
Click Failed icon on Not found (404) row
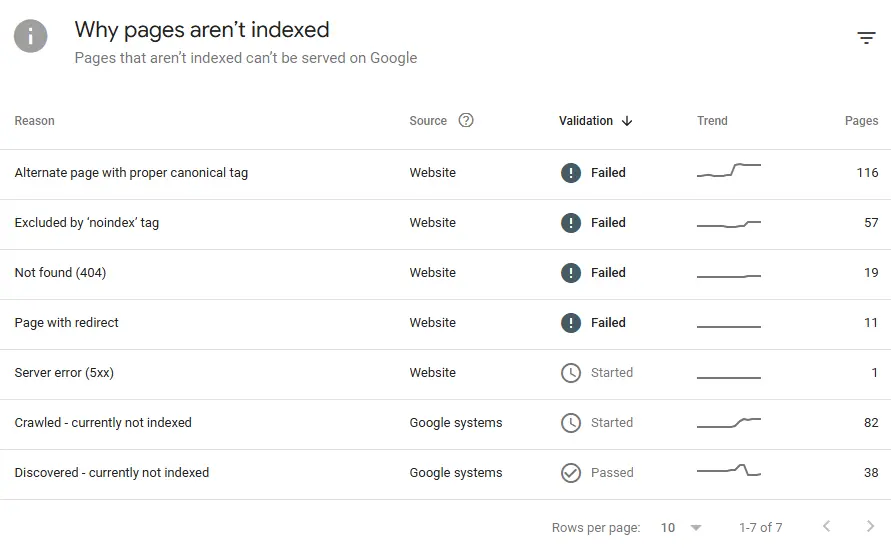[571, 273]
